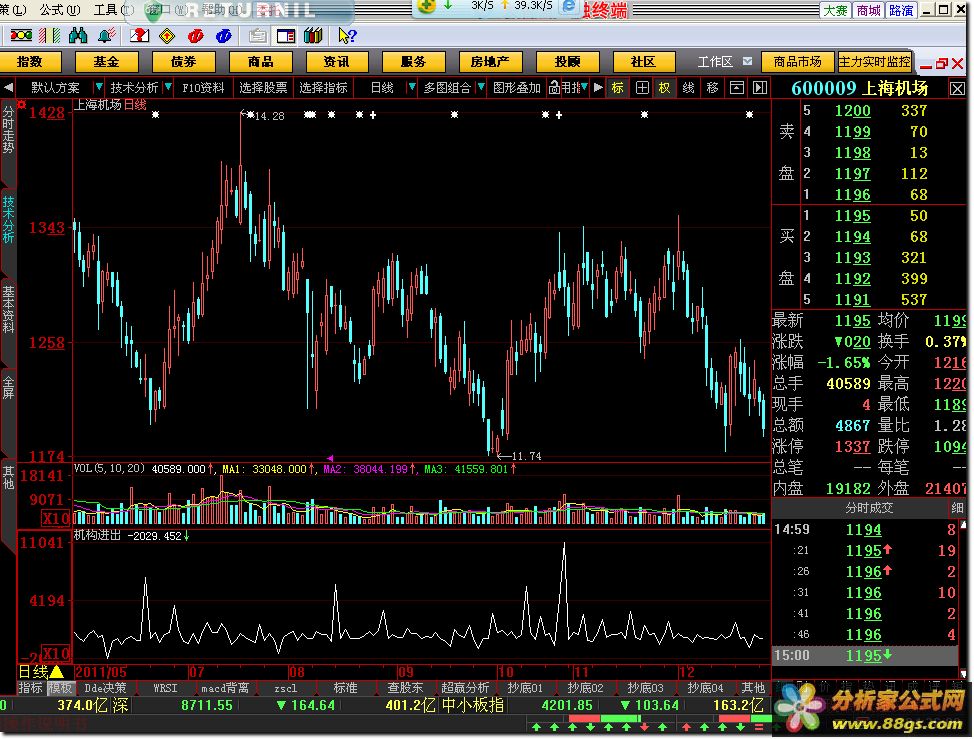Click the skip-to-end panel icon

pyautogui.click(x=760, y=88)
